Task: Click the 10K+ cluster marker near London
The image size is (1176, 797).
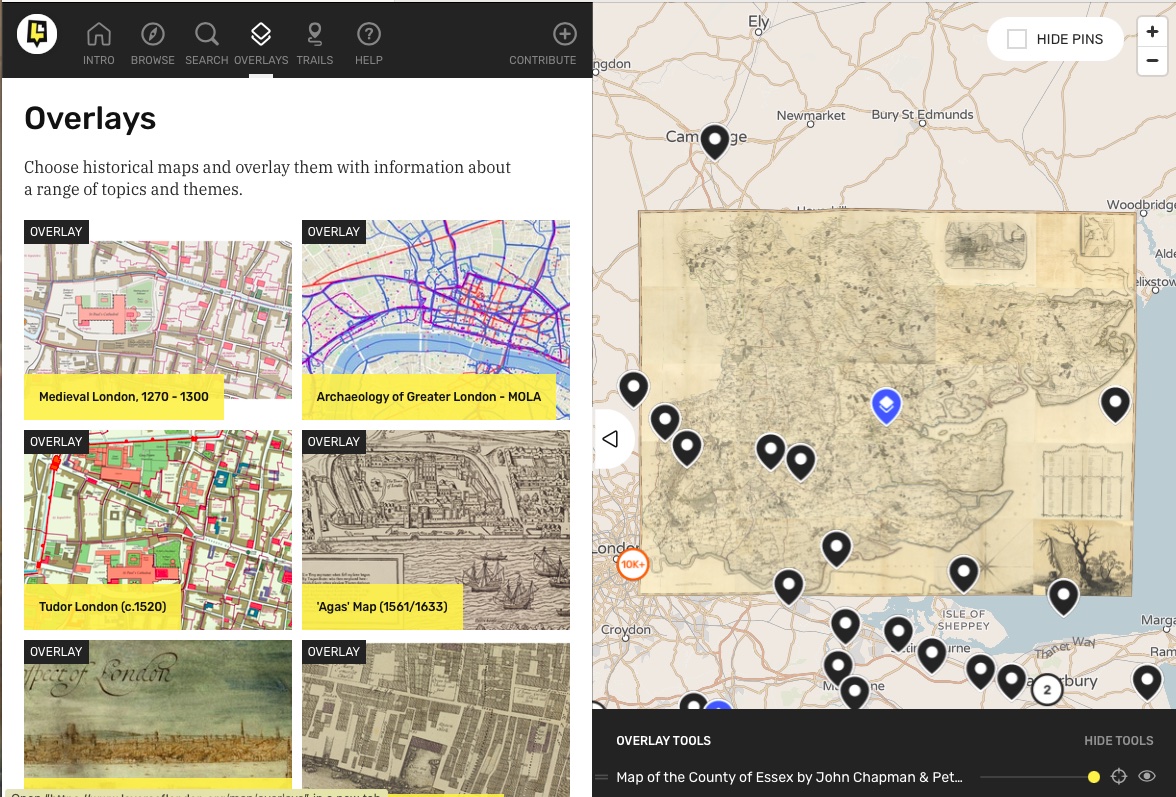Action: point(632,564)
